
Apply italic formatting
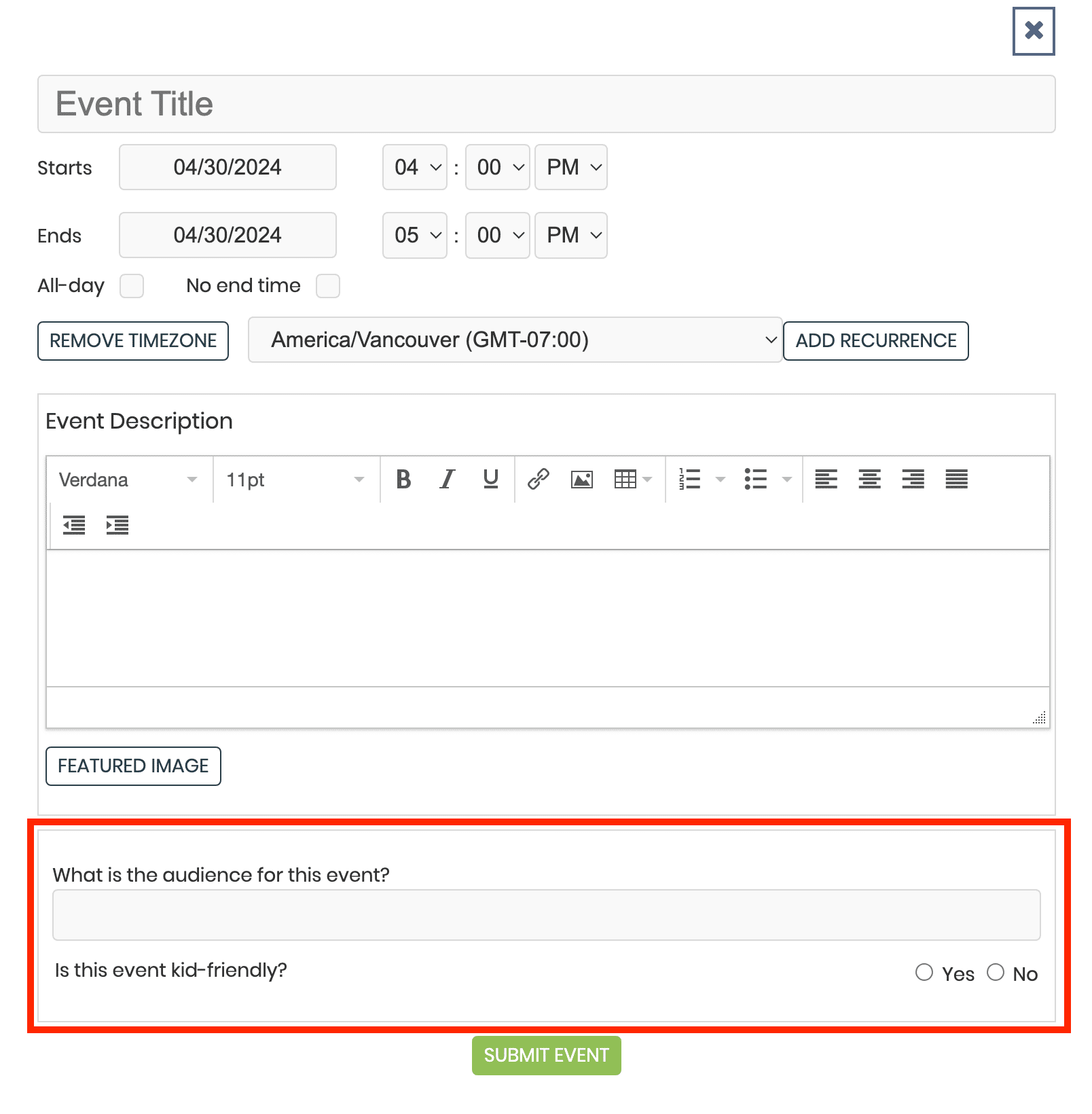point(446,480)
